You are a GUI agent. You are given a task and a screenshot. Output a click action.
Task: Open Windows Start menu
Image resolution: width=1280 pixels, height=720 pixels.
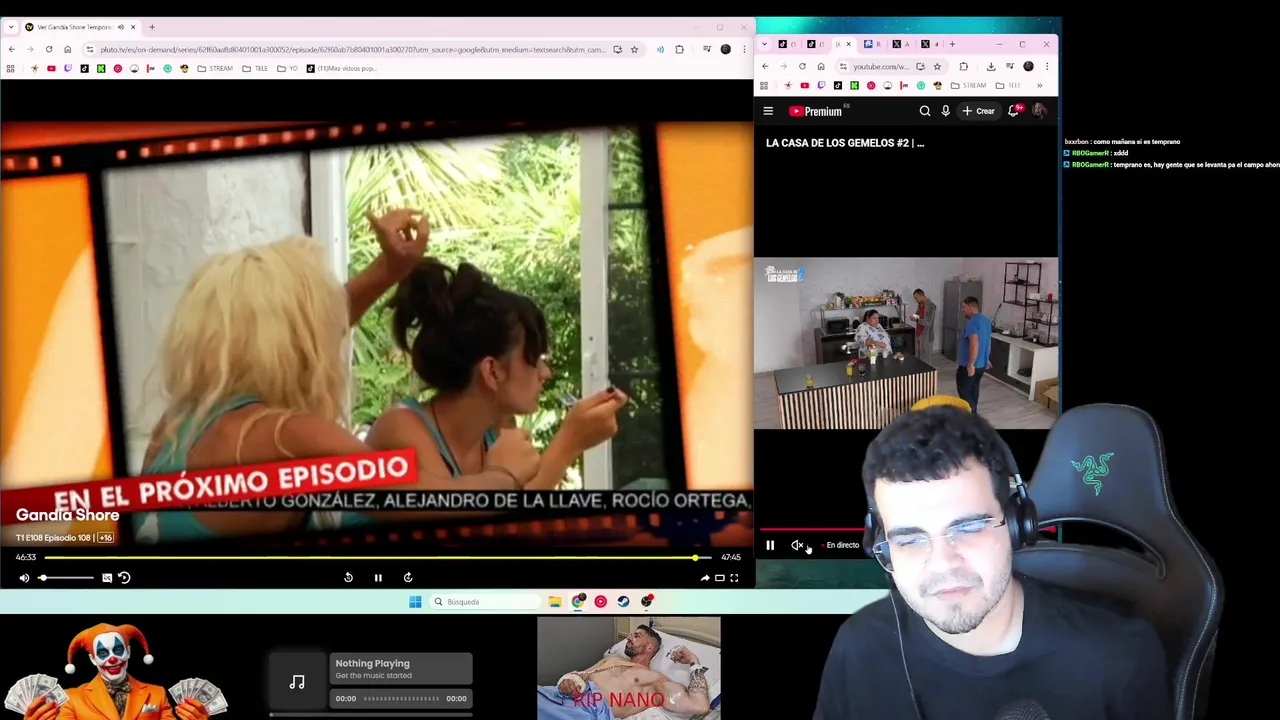(415, 602)
